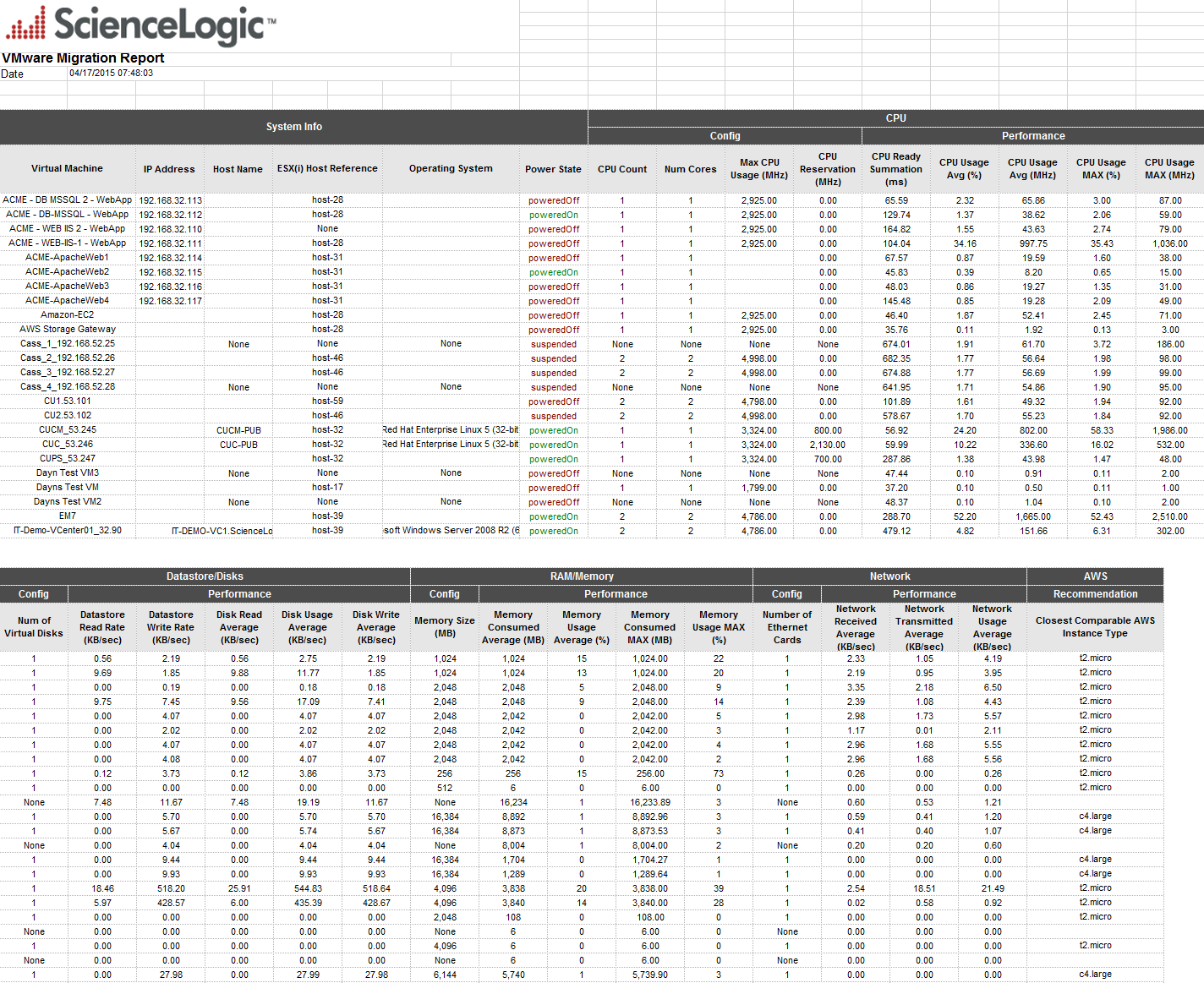The width and height of the screenshot is (1204, 983).
Task: Select the Dayns Test VM2 cell
Action: coord(68,502)
